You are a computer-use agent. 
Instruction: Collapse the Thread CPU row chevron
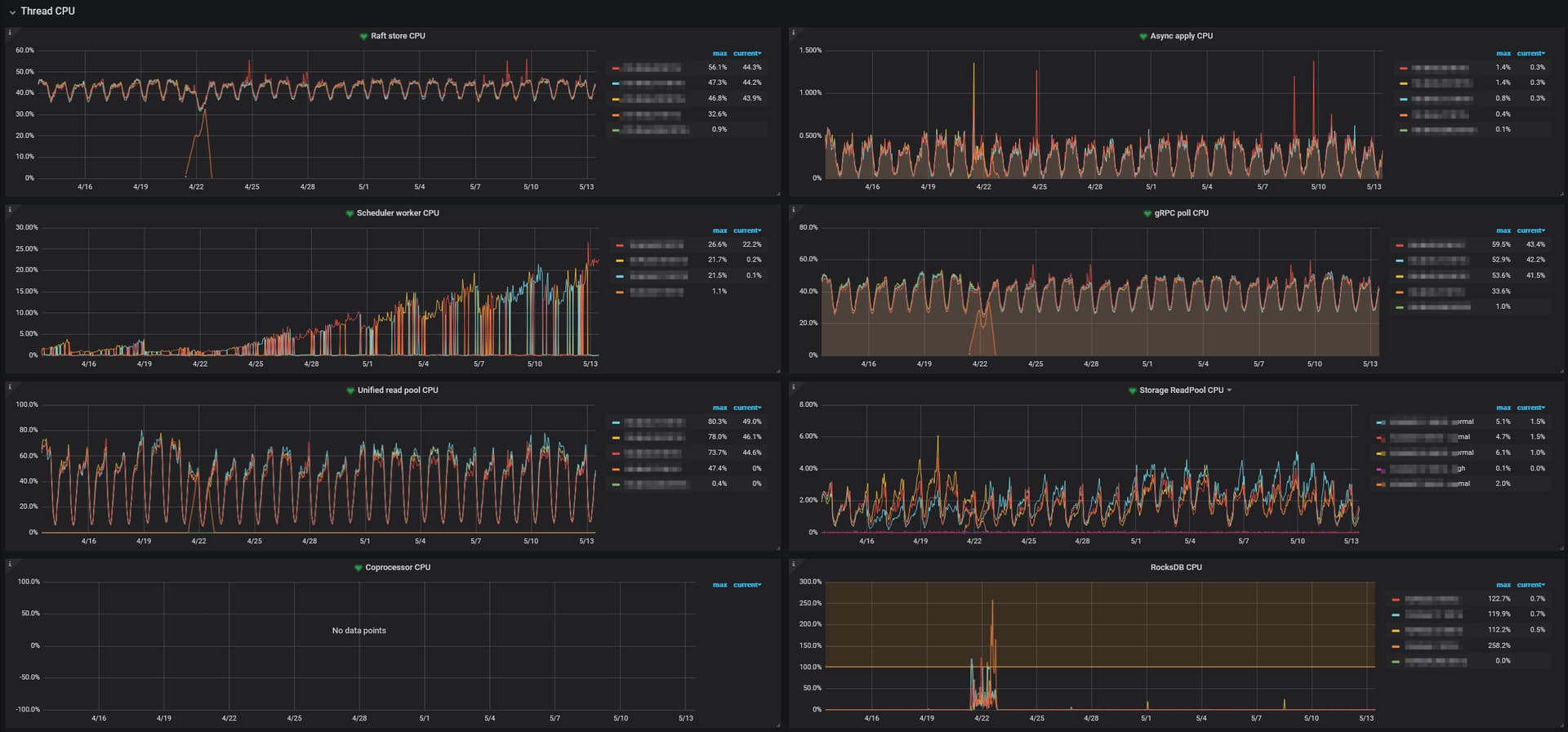coord(12,12)
